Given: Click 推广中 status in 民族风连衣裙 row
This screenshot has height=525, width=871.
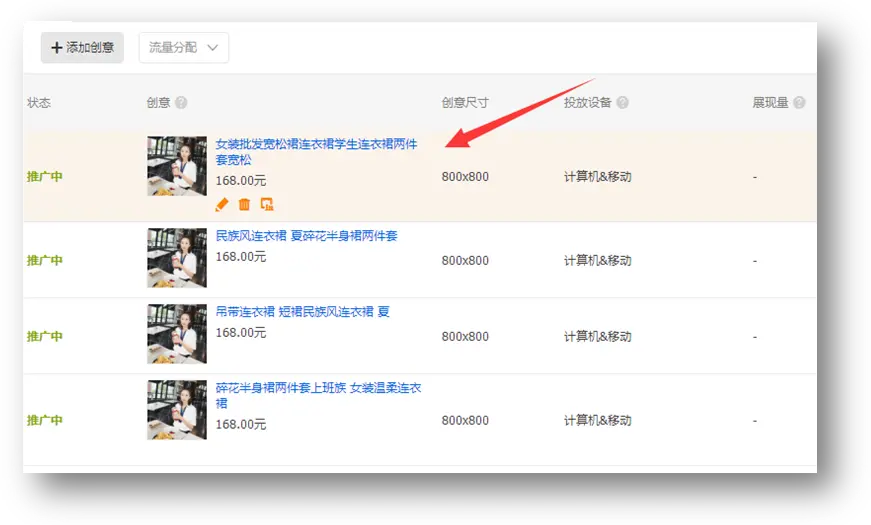Looking at the screenshot, I should point(44,261).
